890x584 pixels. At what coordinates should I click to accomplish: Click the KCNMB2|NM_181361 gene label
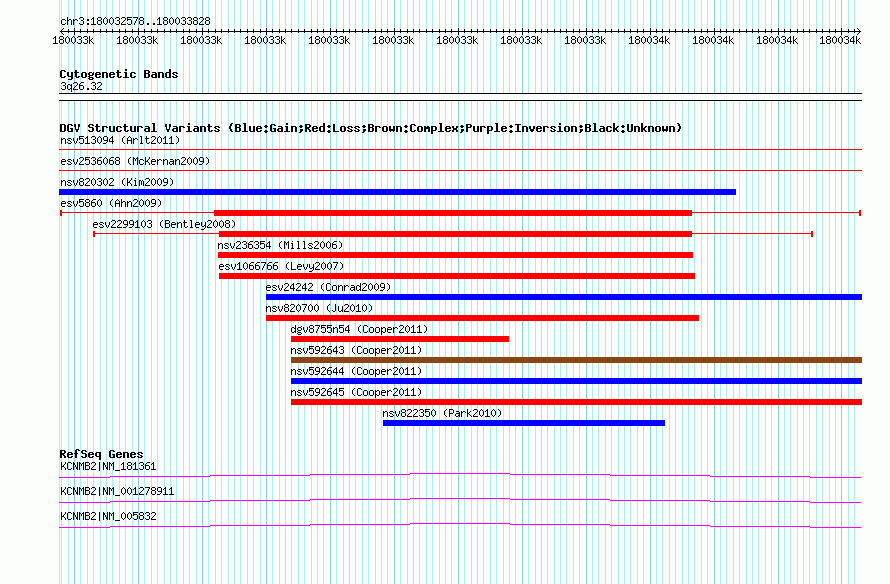108,467
